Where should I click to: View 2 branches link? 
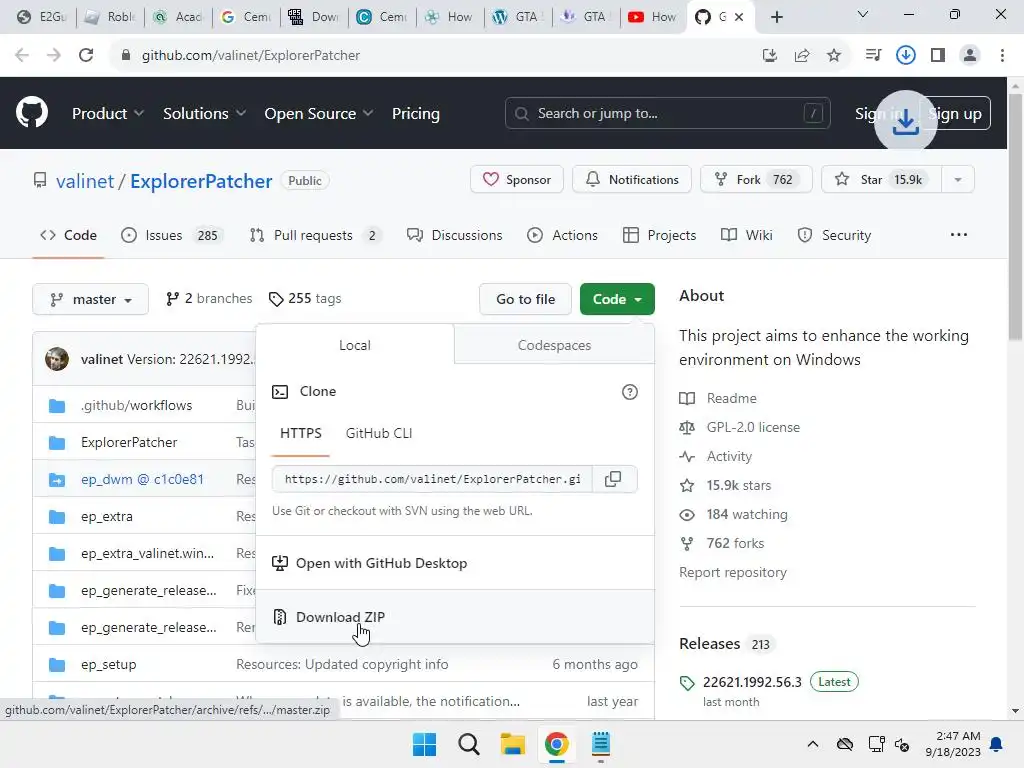pyautogui.click(x=209, y=298)
